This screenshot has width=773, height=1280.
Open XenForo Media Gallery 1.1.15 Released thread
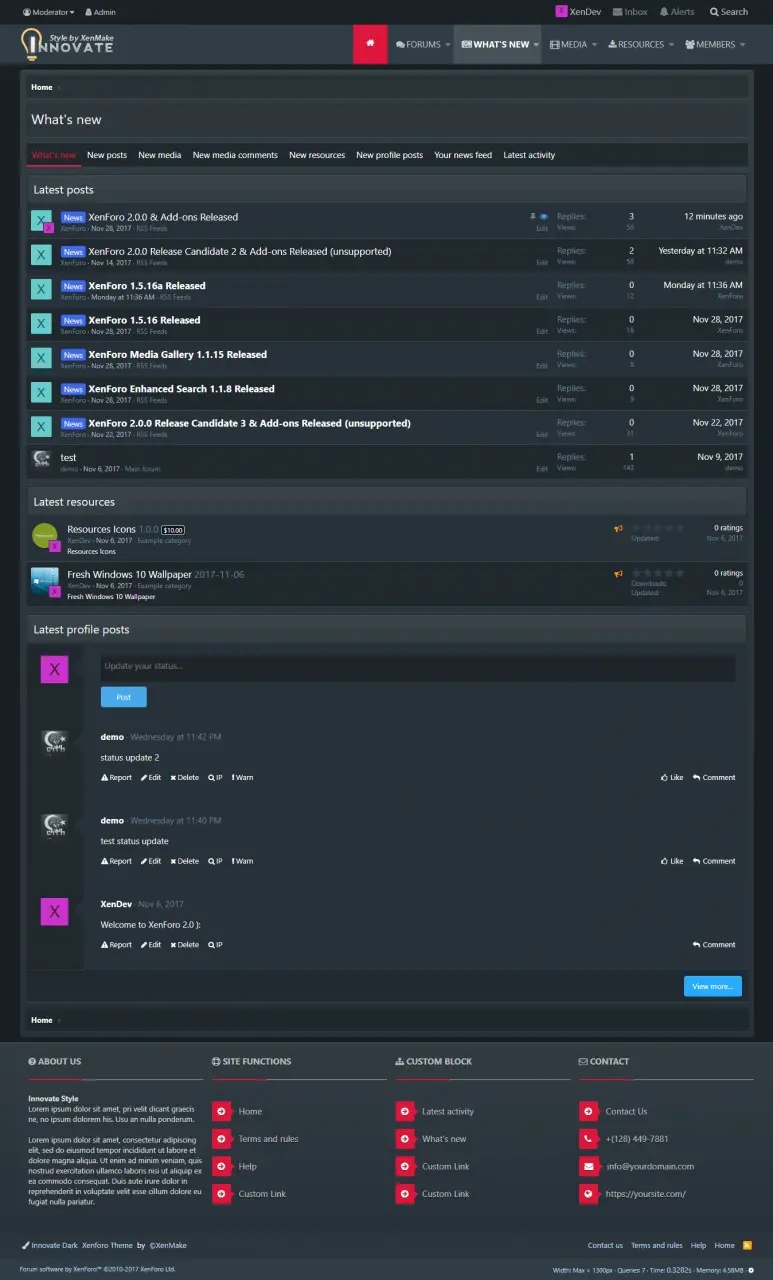[x=177, y=354]
